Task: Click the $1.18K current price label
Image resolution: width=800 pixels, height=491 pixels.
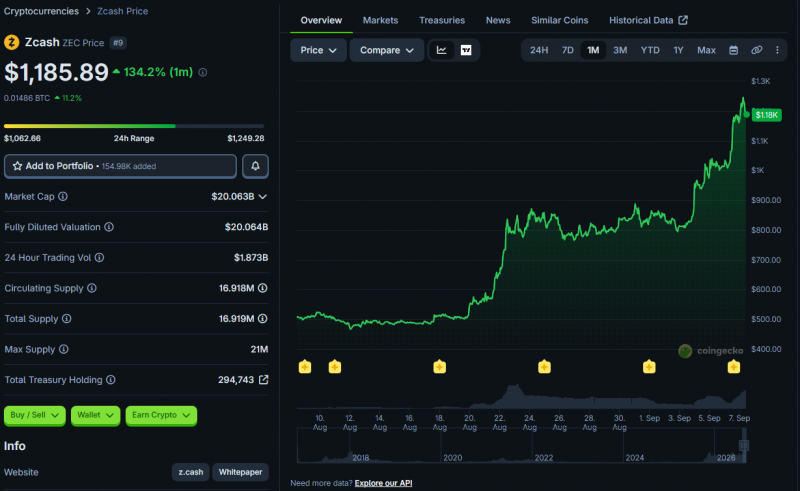Action: coord(767,115)
